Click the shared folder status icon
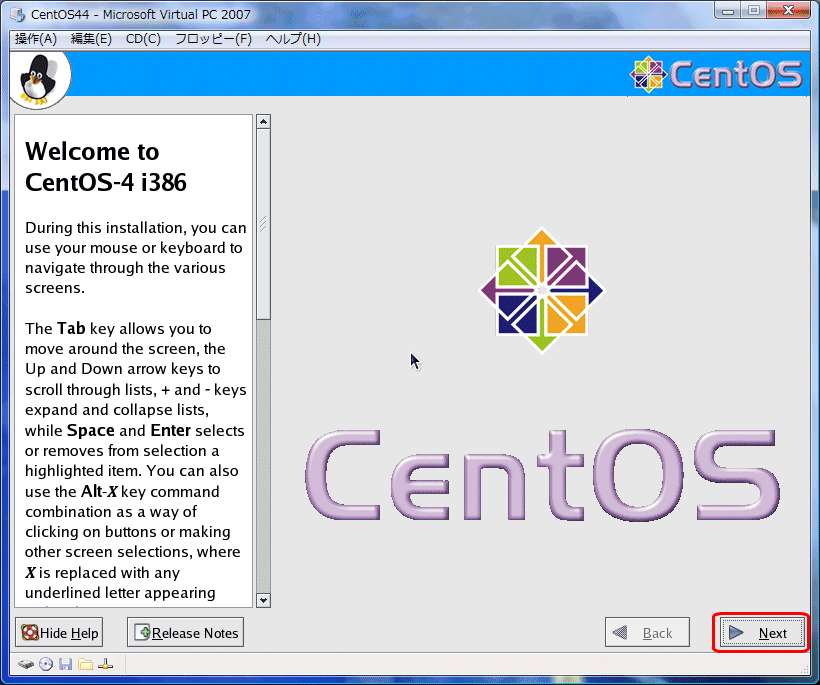Screen dimensions: 820x685 [x=85, y=665]
